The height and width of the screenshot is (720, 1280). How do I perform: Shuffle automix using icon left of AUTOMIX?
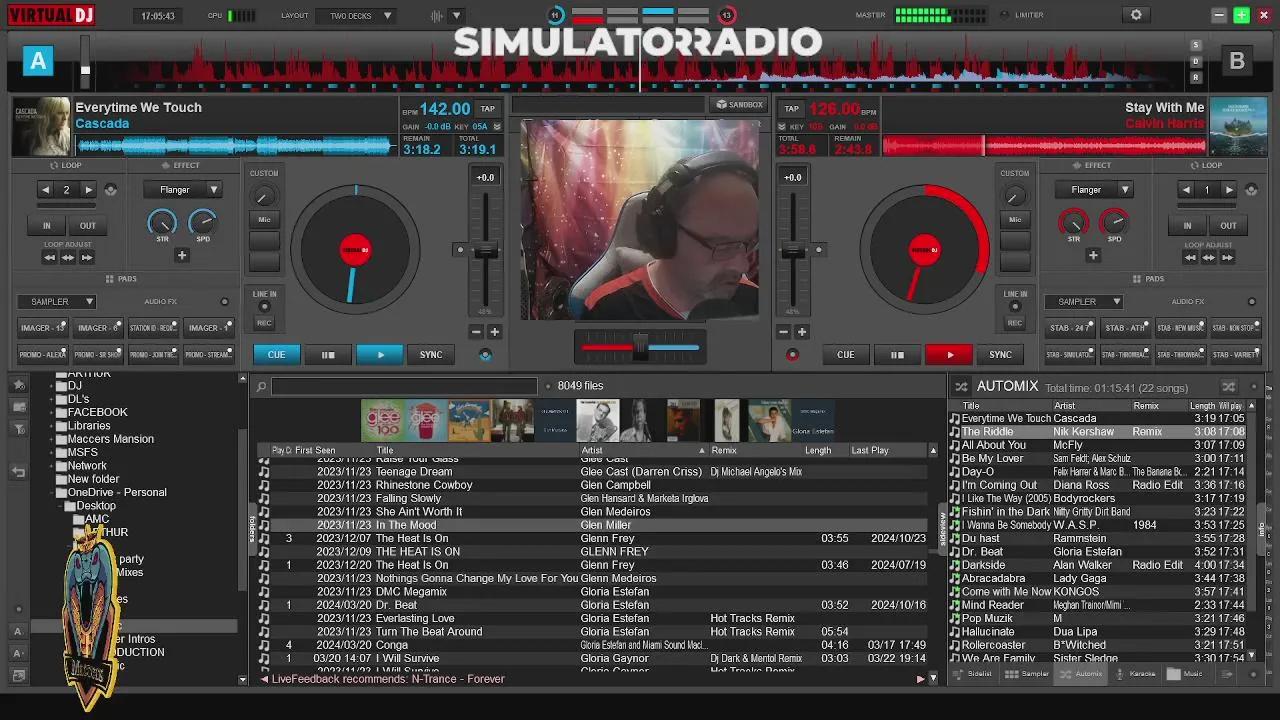(x=961, y=386)
